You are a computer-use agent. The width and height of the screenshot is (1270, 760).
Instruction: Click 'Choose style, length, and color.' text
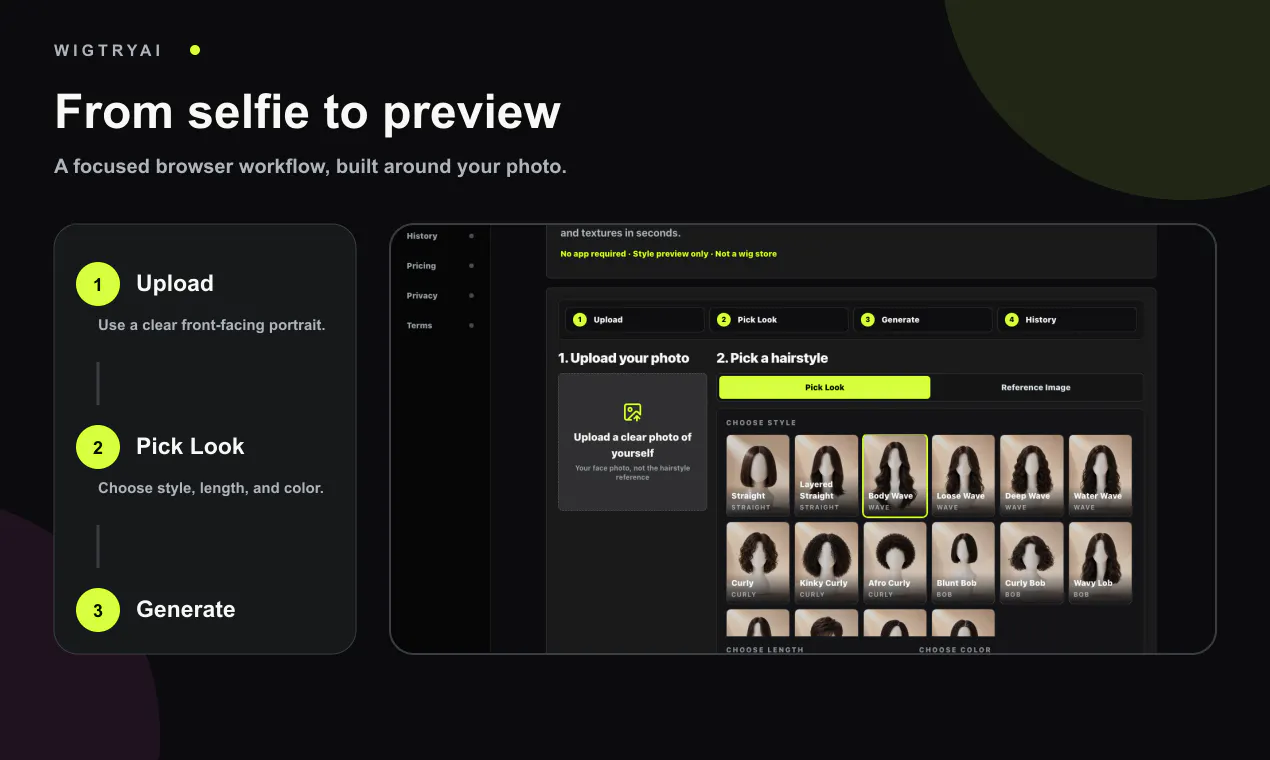click(x=211, y=488)
